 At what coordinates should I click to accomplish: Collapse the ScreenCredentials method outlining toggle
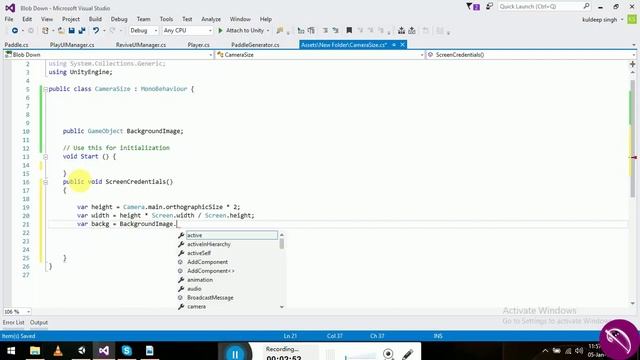tap(45, 182)
